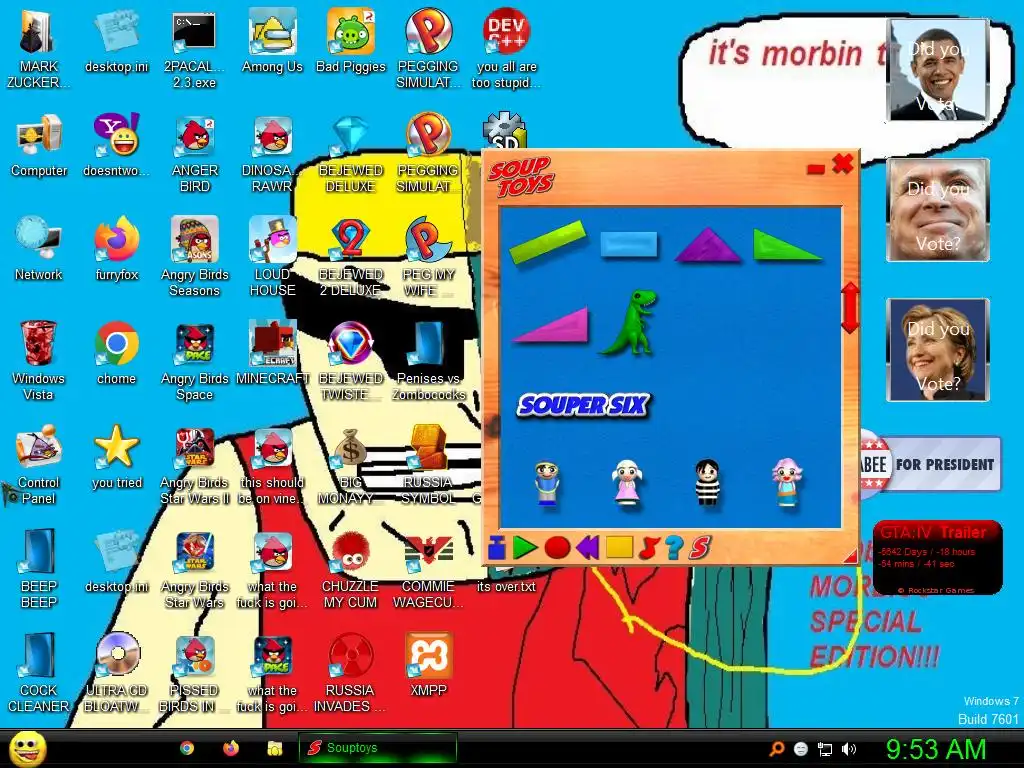
Task: Select the white-haired girl in pink dress
Action: pyautogui.click(x=628, y=482)
